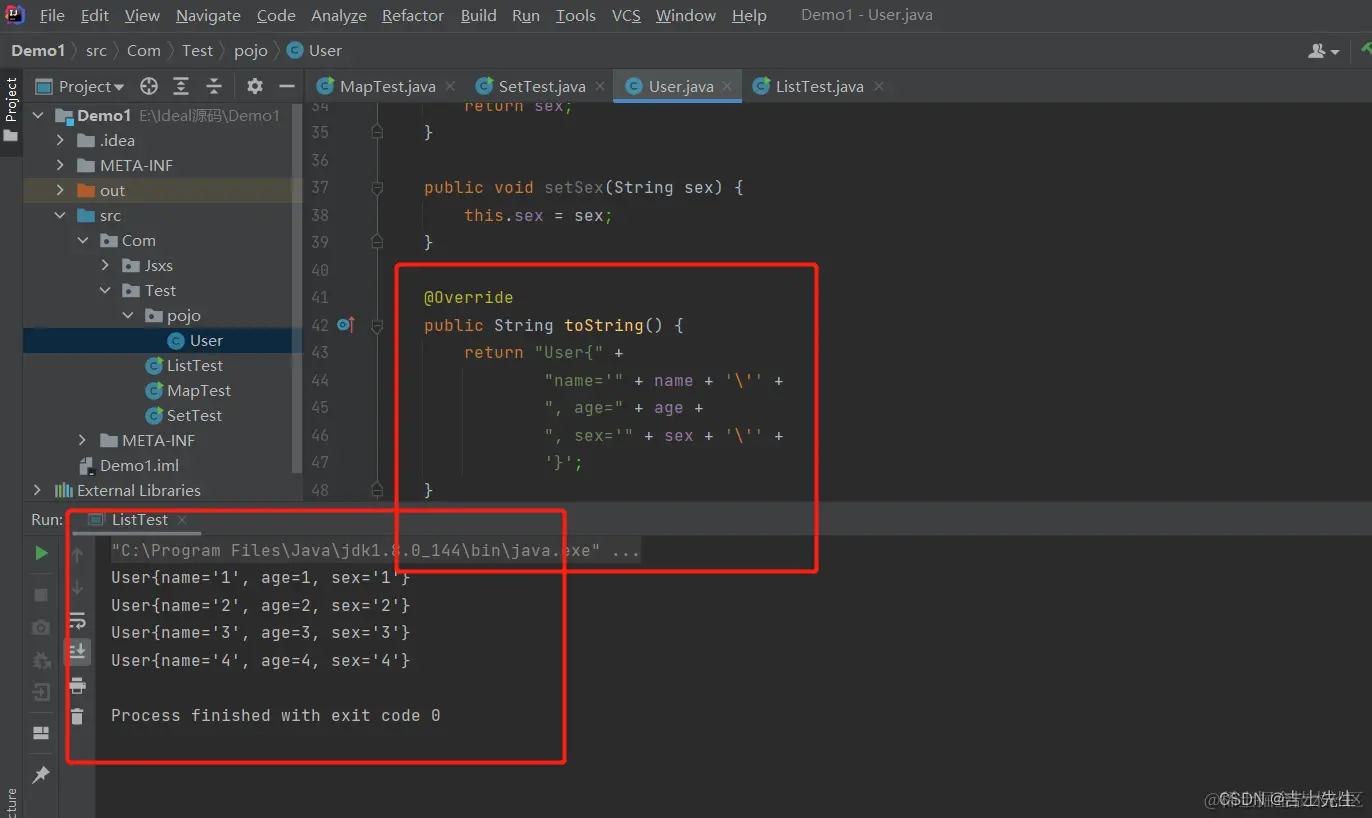The width and height of the screenshot is (1372, 818).
Task: Open the File menu
Action: coord(52,16)
